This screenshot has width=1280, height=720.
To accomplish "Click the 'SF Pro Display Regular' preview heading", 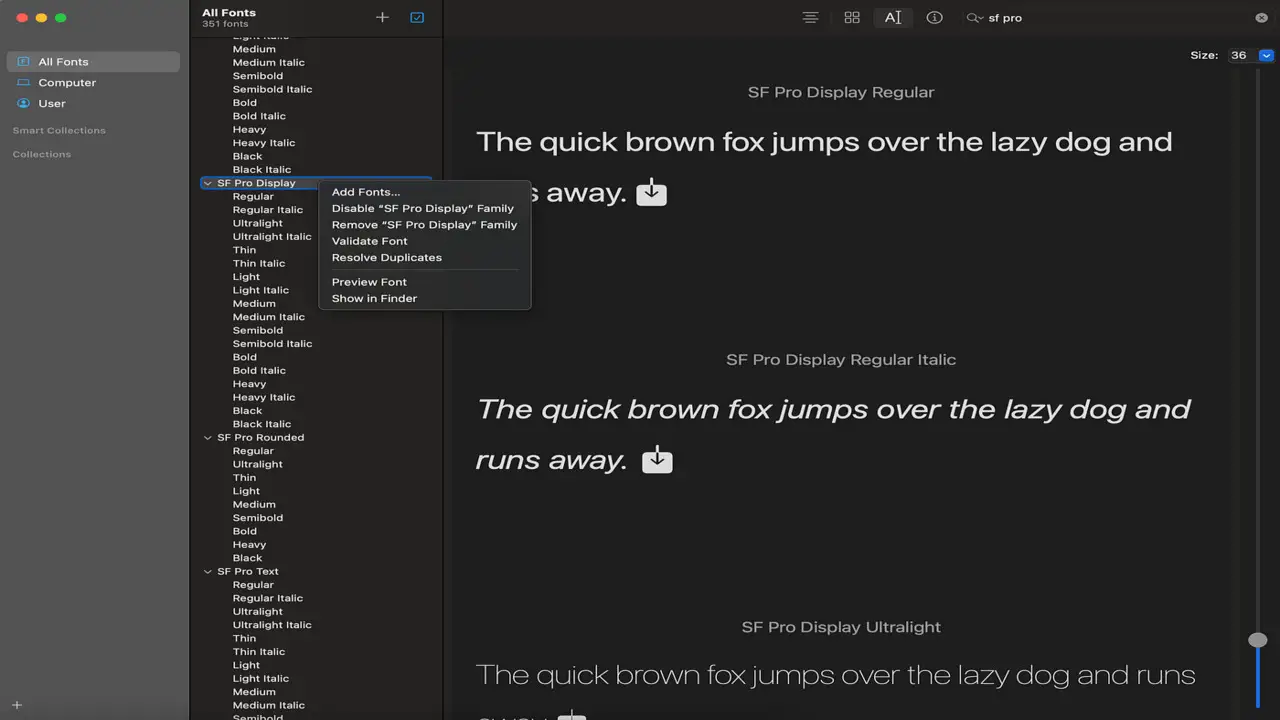I will pos(841,92).
